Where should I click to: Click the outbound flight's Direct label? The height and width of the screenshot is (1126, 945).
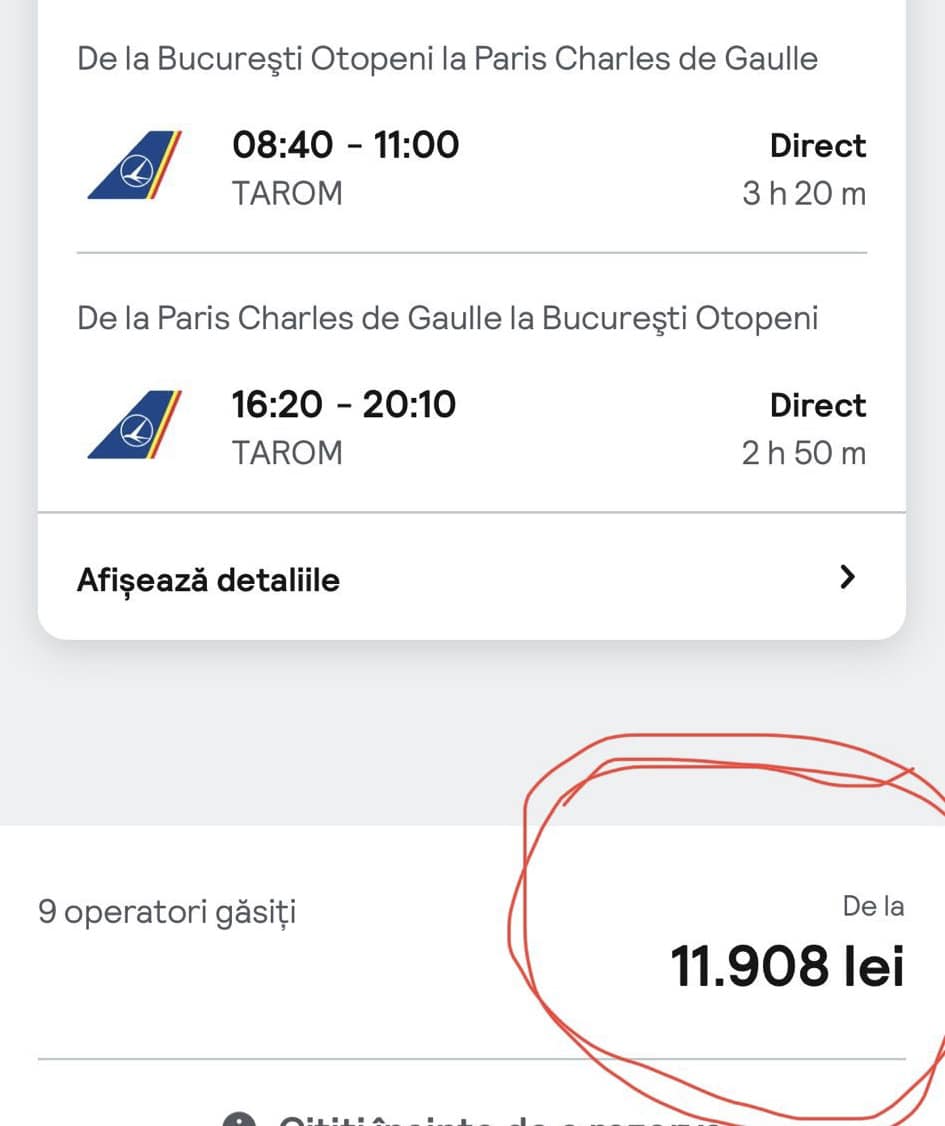(817, 146)
